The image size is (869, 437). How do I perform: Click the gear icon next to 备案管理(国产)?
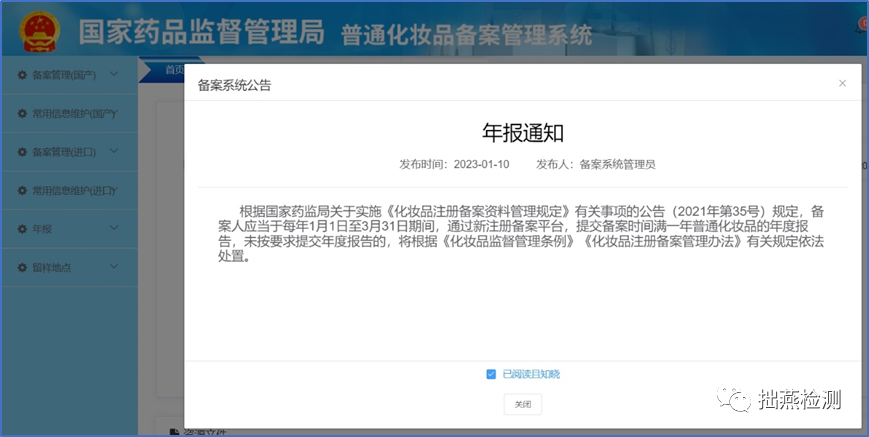(22, 75)
